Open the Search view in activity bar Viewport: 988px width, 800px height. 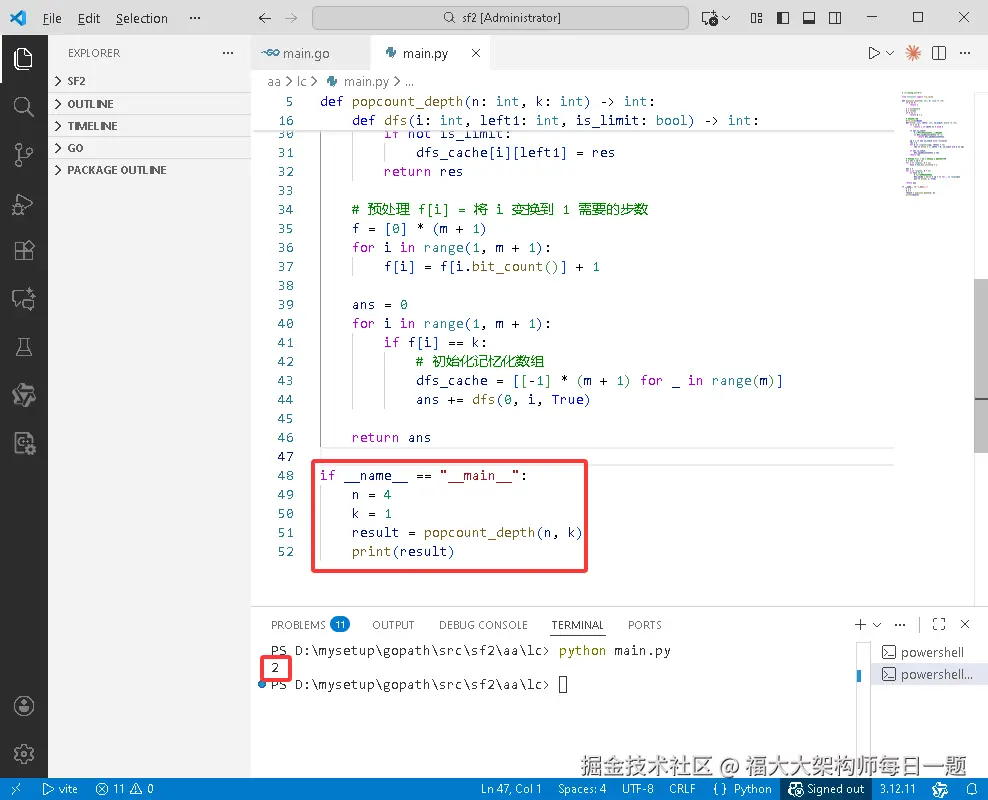tap(23, 106)
